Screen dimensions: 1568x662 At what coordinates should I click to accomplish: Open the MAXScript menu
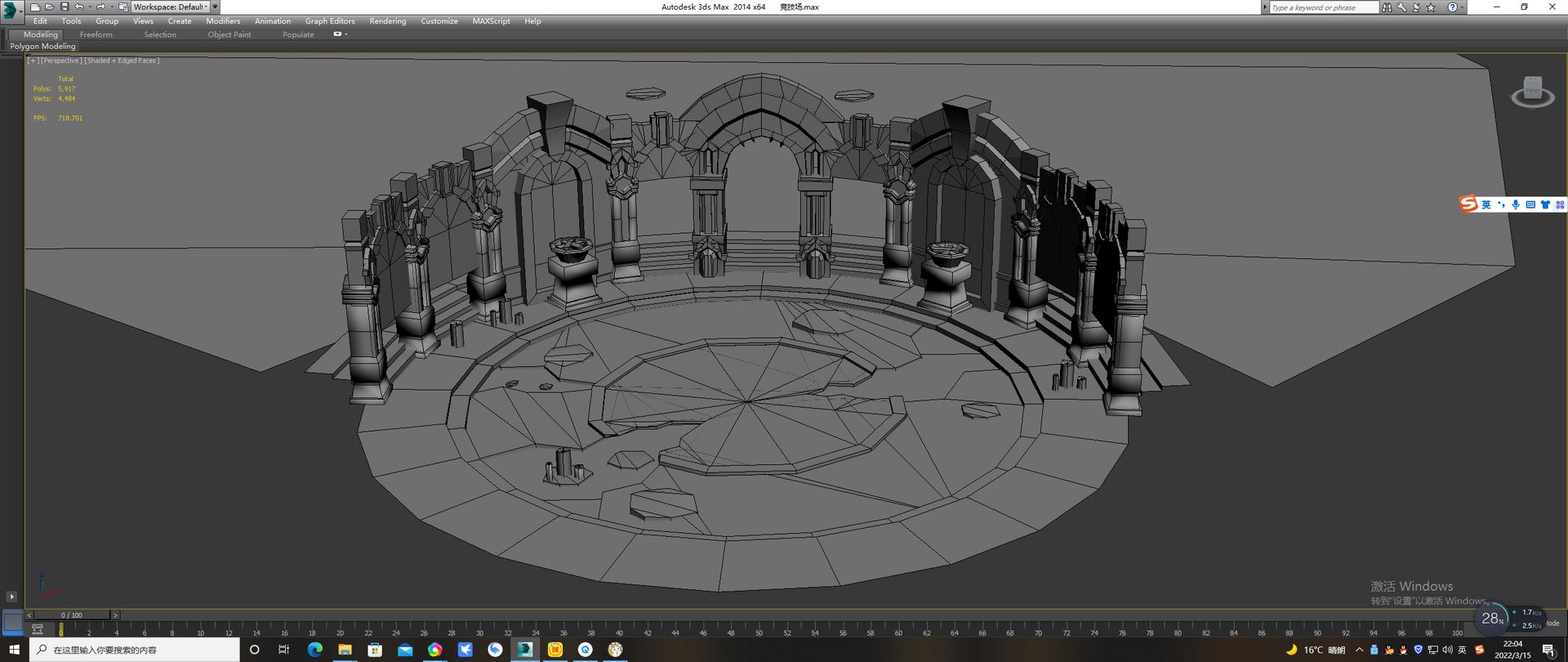tap(491, 21)
